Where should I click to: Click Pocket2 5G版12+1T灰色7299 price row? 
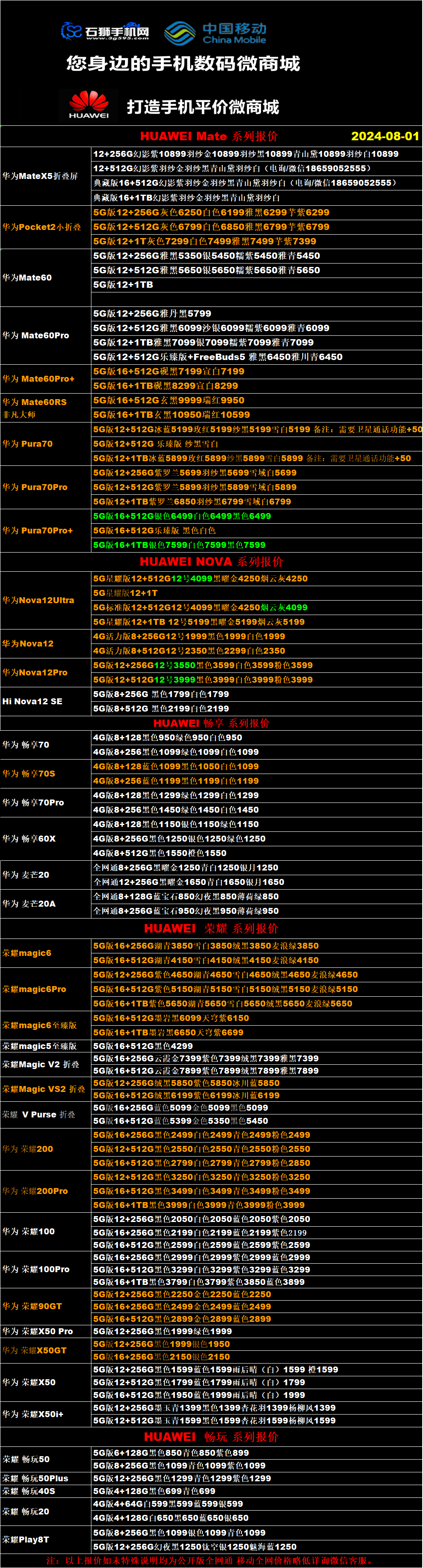click(x=256, y=241)
